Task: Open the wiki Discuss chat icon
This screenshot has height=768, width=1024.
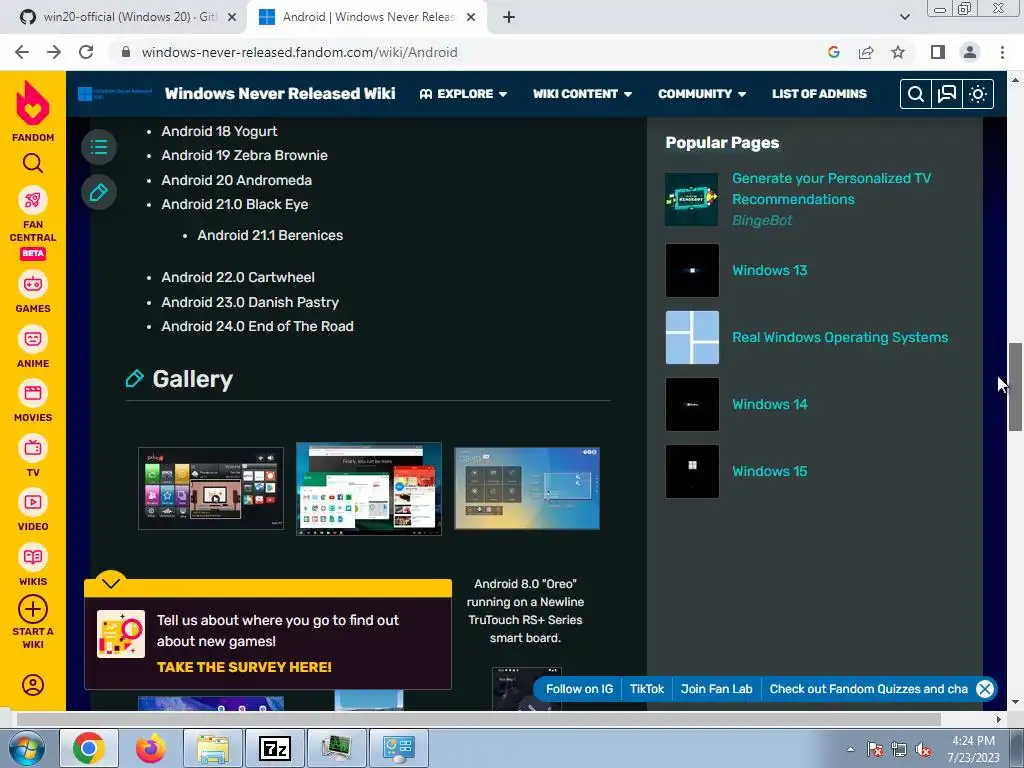Action: point(947,94)
